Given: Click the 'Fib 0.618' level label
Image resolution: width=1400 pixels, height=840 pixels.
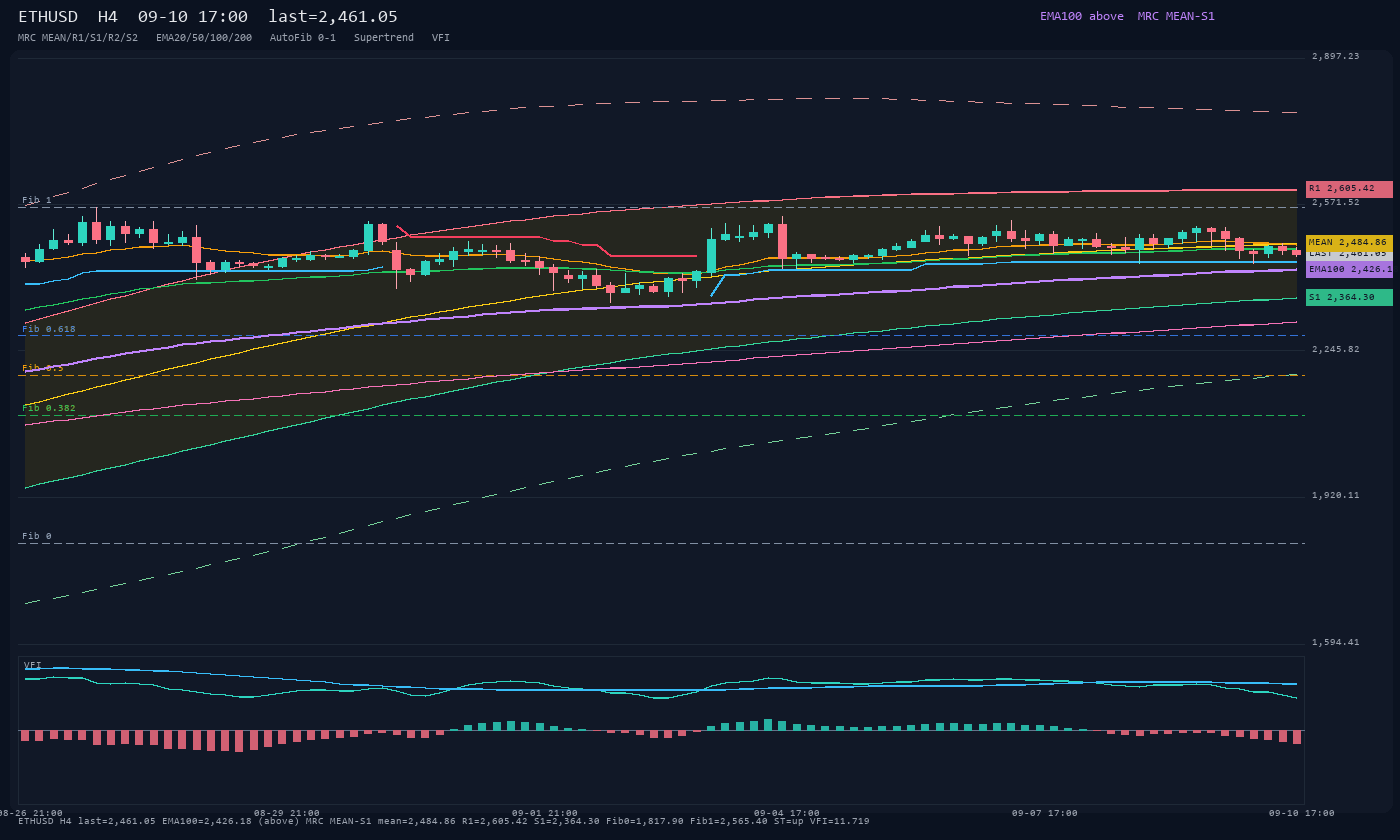Looking at the screenshot, I should 49,329.
